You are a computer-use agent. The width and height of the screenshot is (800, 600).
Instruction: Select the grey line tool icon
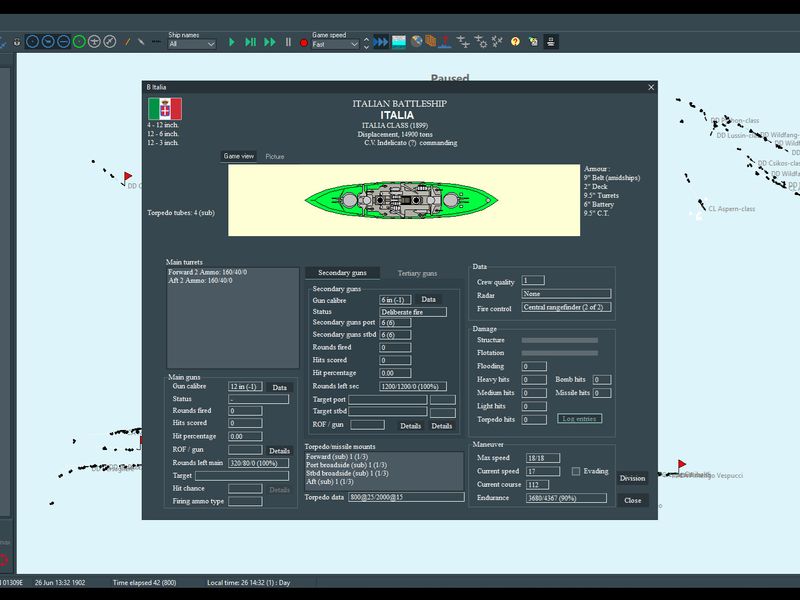click(141, 42)
